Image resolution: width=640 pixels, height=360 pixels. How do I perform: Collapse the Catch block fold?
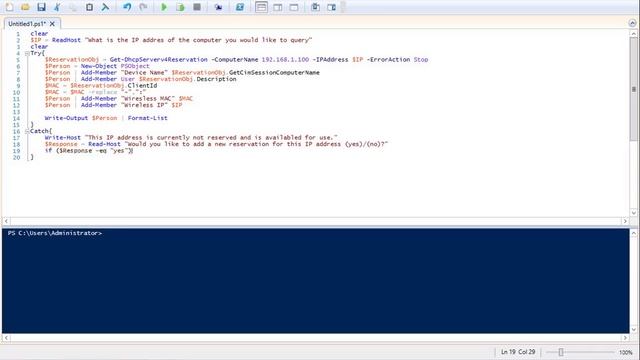point(27,131)
